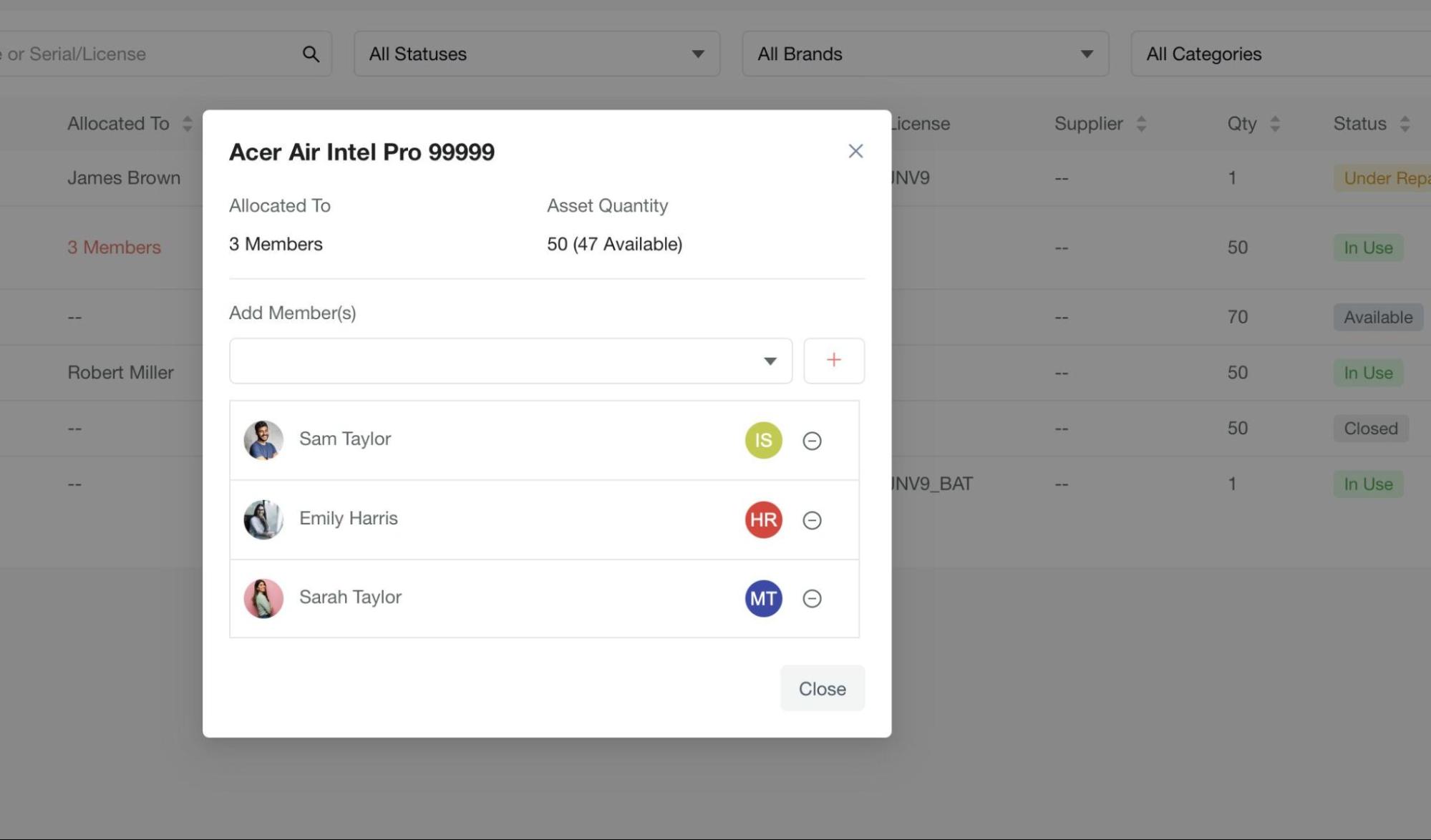Sort table by Qty column
Viewport: 1431px width, 840px height.
pyautogui.click(x=1274, y=124)
